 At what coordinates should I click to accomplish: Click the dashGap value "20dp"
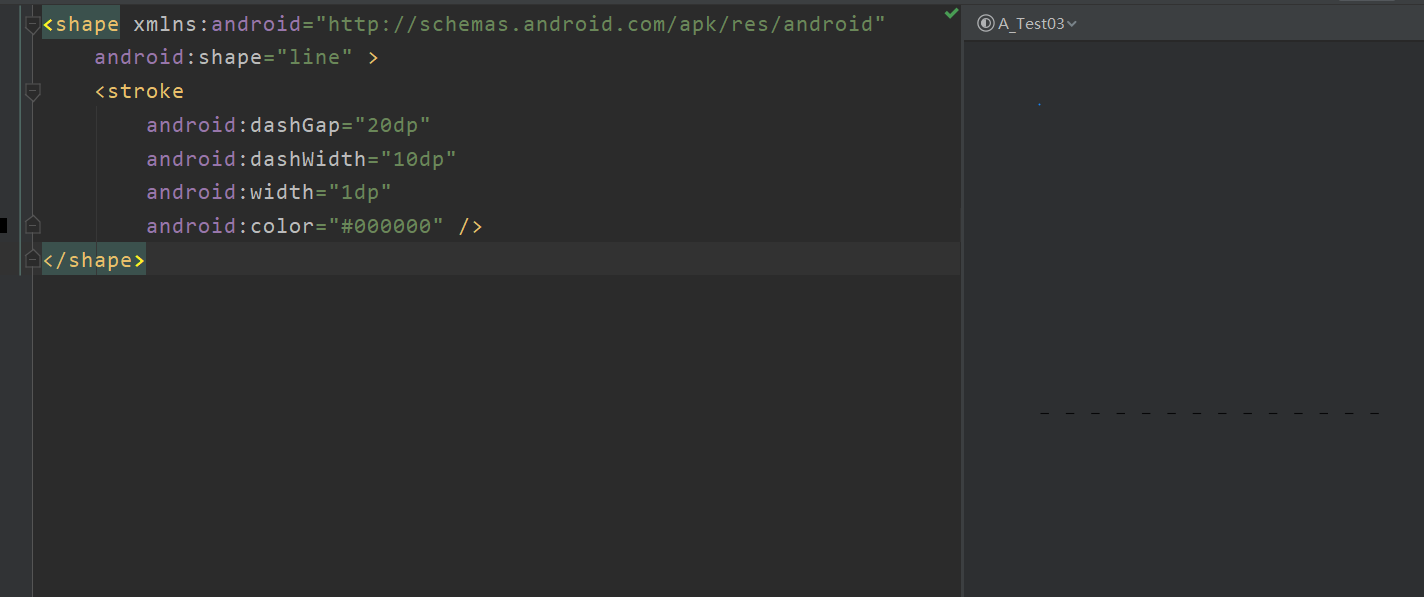392,125
